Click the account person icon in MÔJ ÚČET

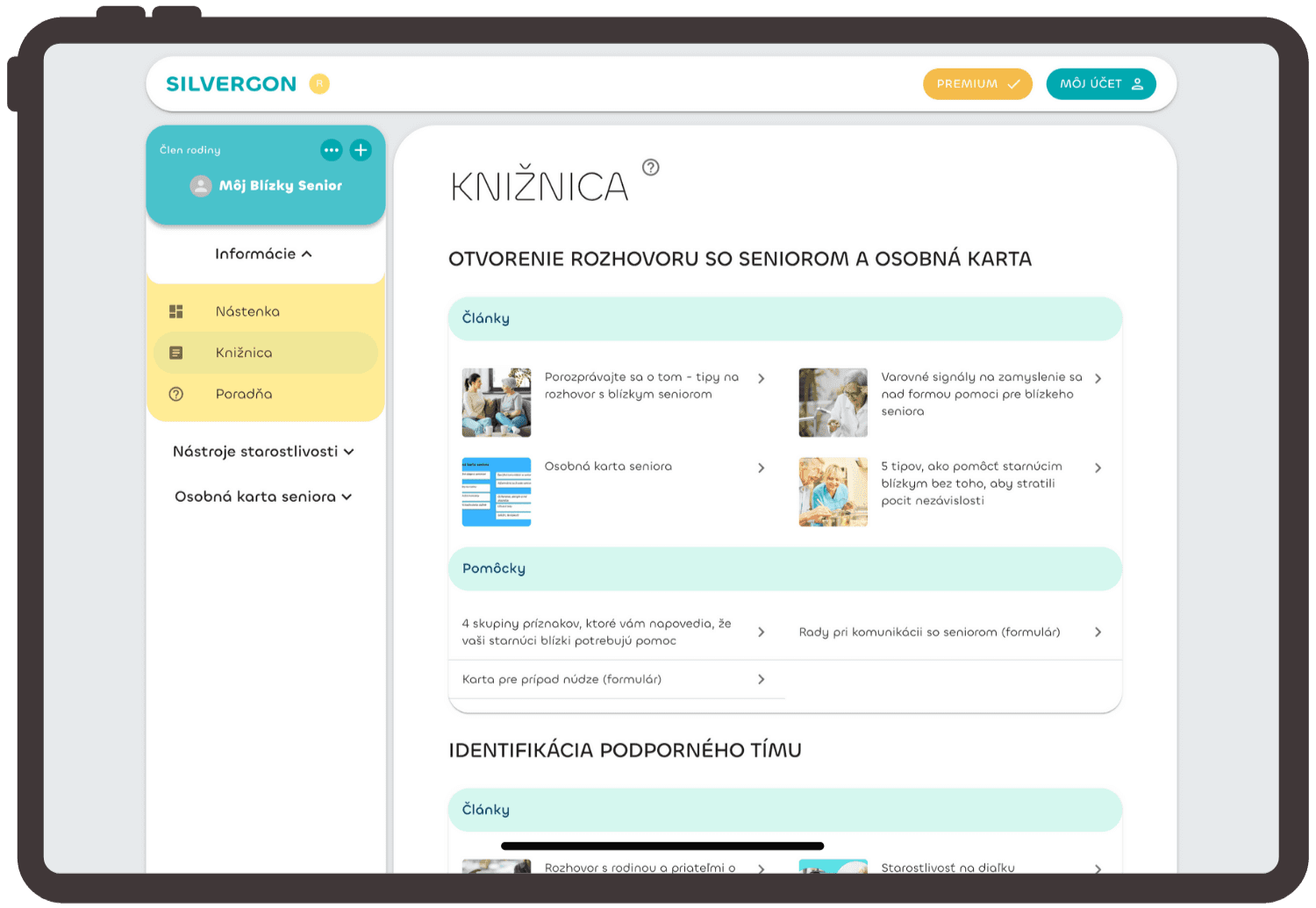(1139, 83)
